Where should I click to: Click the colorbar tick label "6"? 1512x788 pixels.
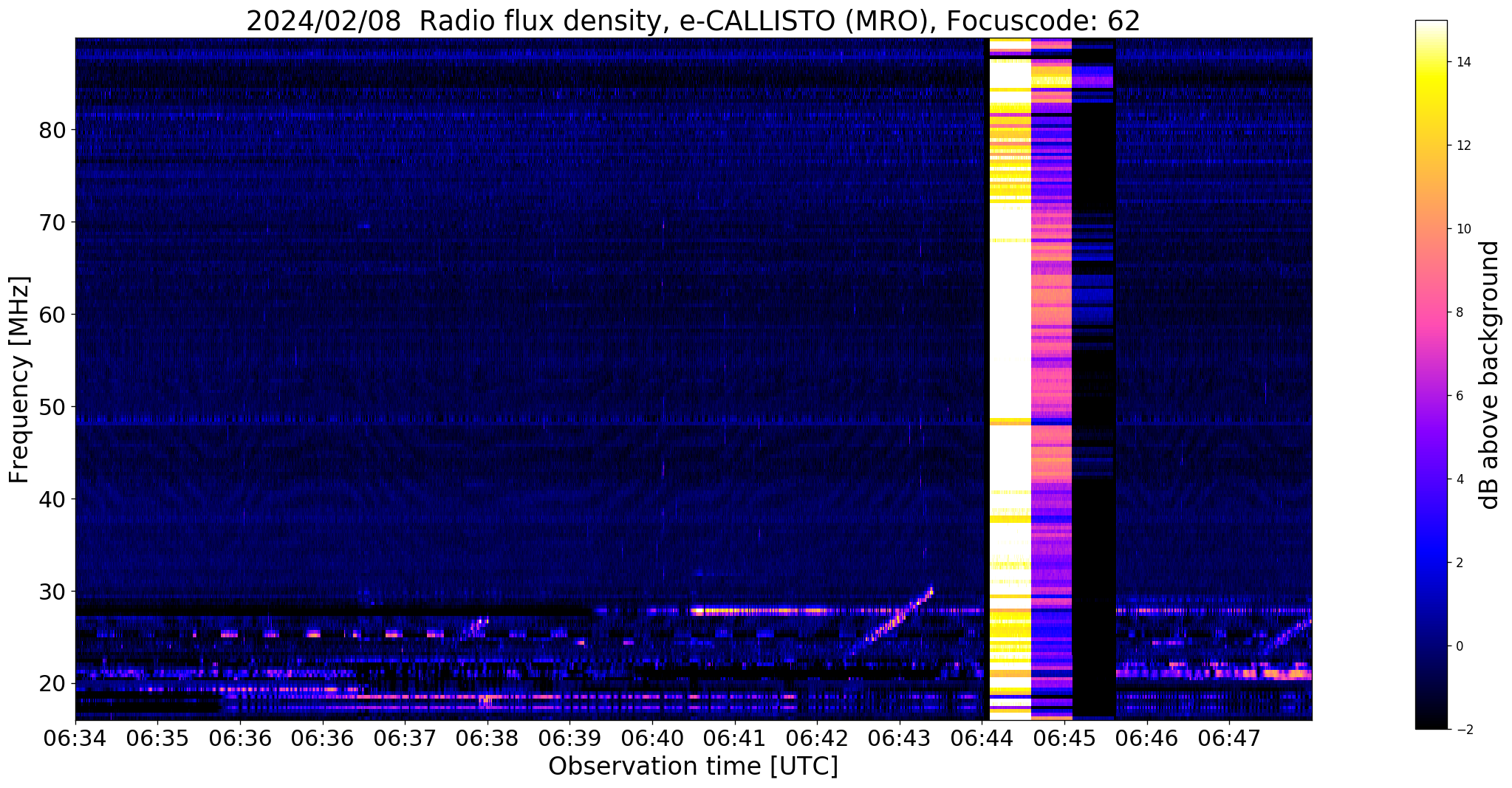[x=1460, y=396]
